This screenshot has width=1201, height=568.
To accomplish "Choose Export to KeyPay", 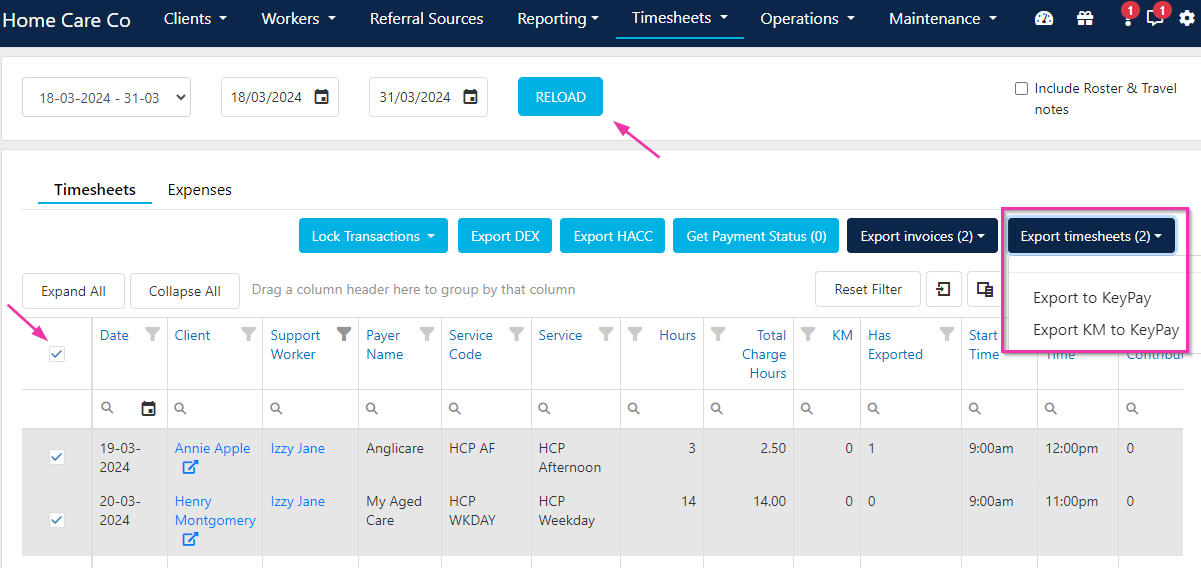I will click(1092, 297).
